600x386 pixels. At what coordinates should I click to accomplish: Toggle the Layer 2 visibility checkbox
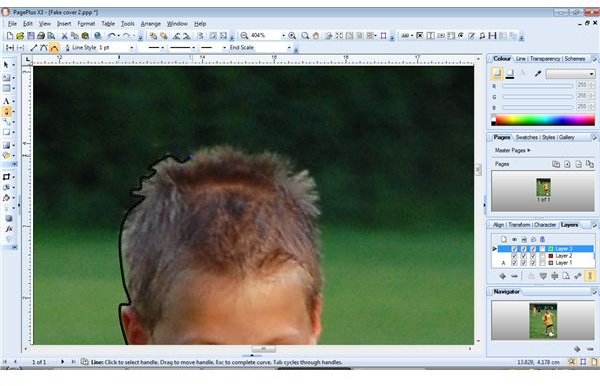point(514,256)
